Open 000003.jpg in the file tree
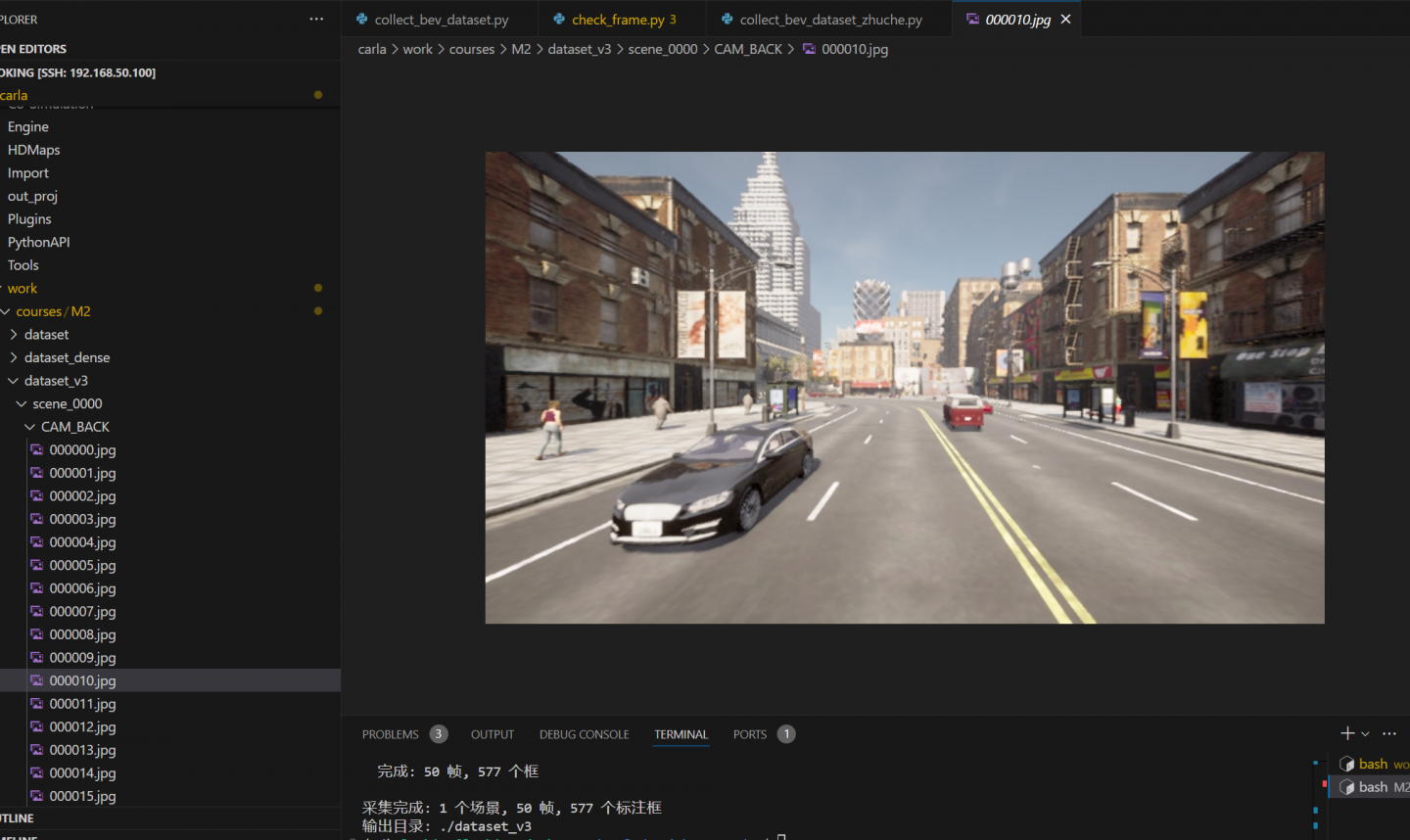1410x840 pixels. point(82,520)
